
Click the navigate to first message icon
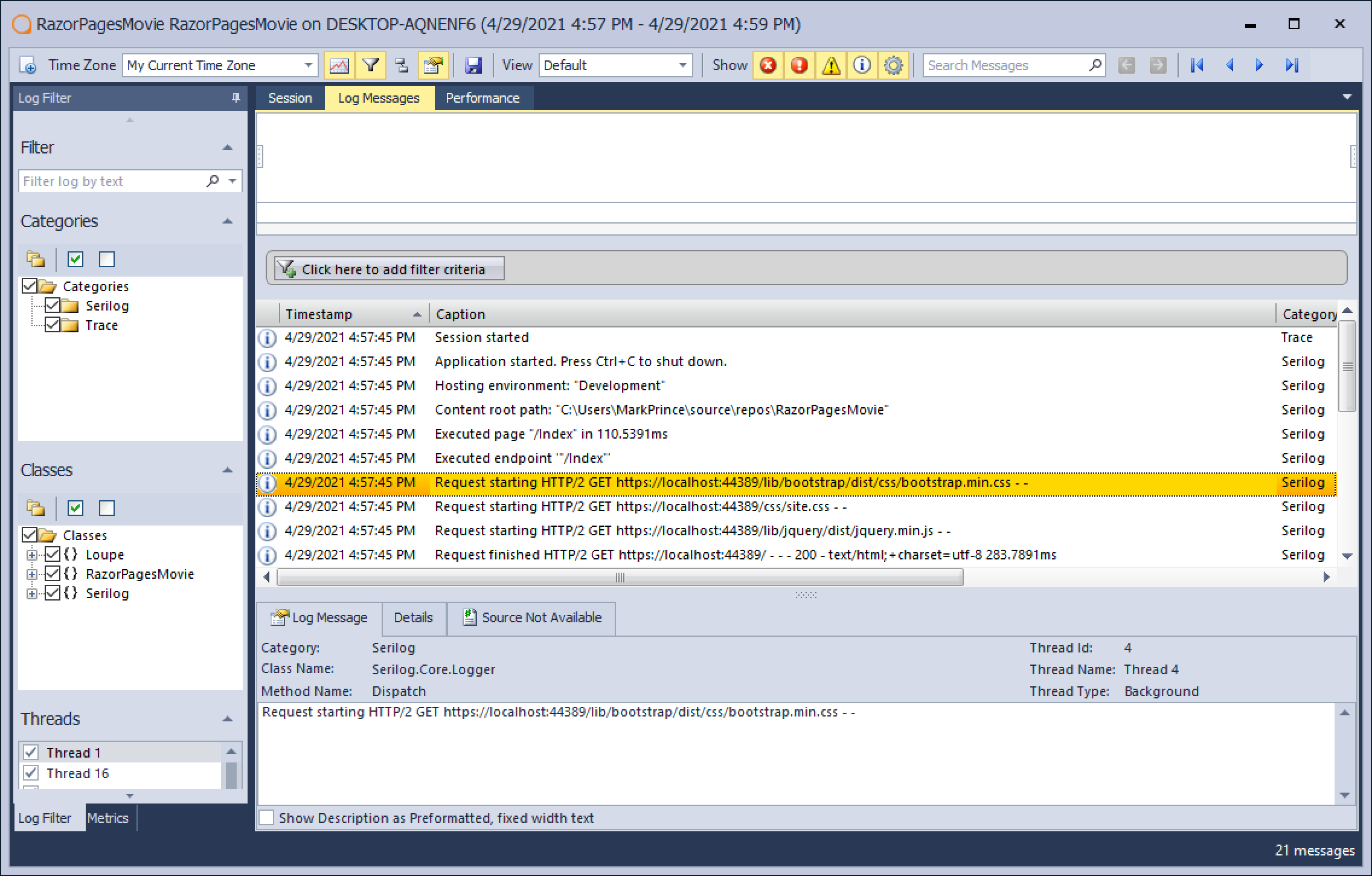(1196, 65)
